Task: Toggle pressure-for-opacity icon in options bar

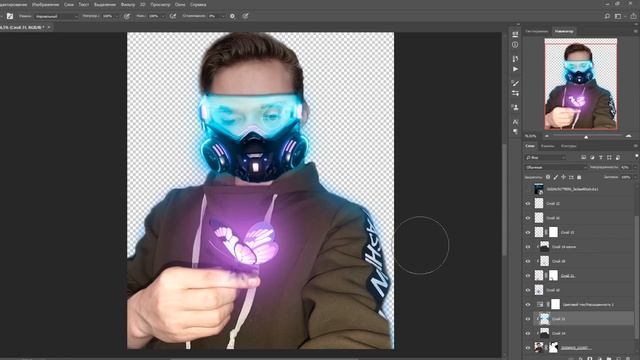Action: 127,16
